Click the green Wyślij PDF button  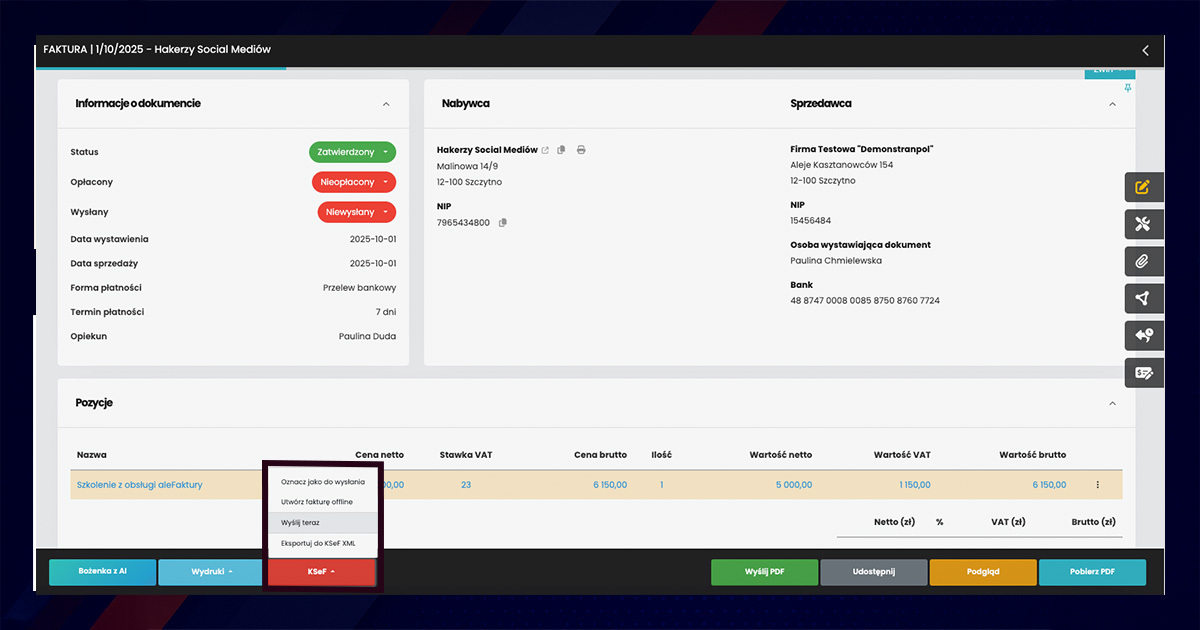(763, 572)
